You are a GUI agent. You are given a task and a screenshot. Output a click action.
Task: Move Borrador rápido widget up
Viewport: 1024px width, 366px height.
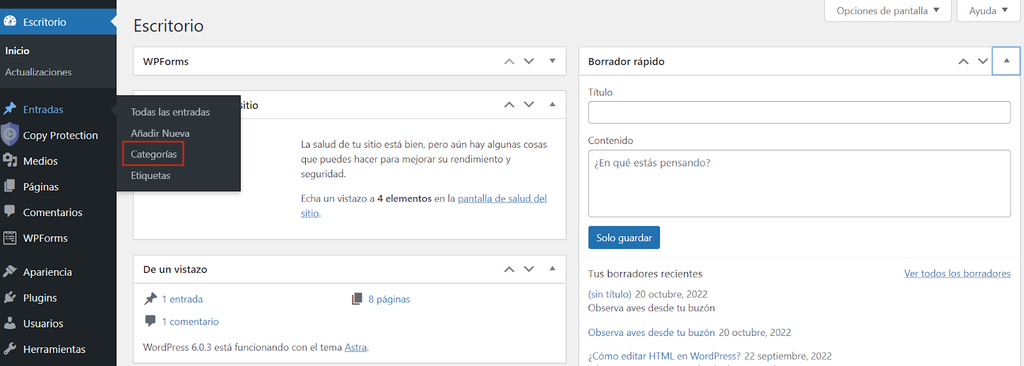tap(963, 61)
